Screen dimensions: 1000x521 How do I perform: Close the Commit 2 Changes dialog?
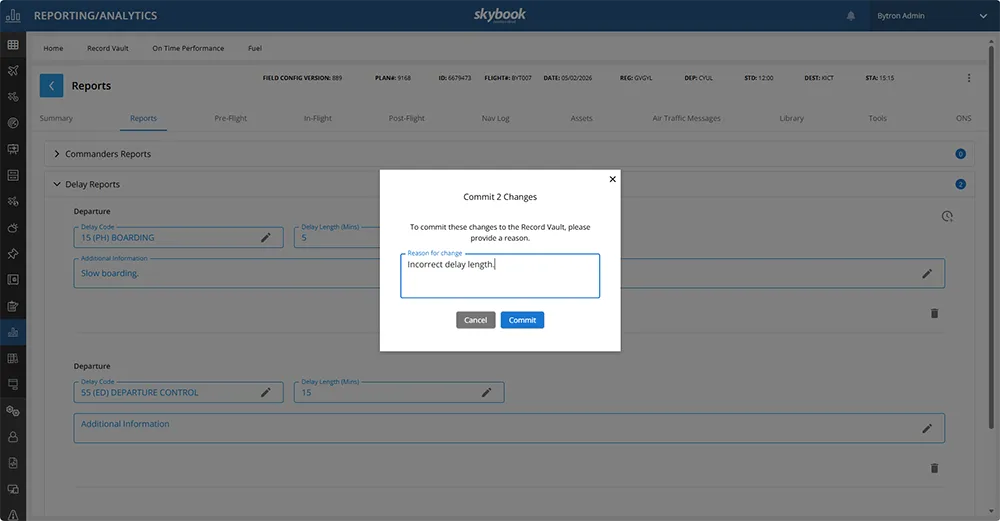613,179
